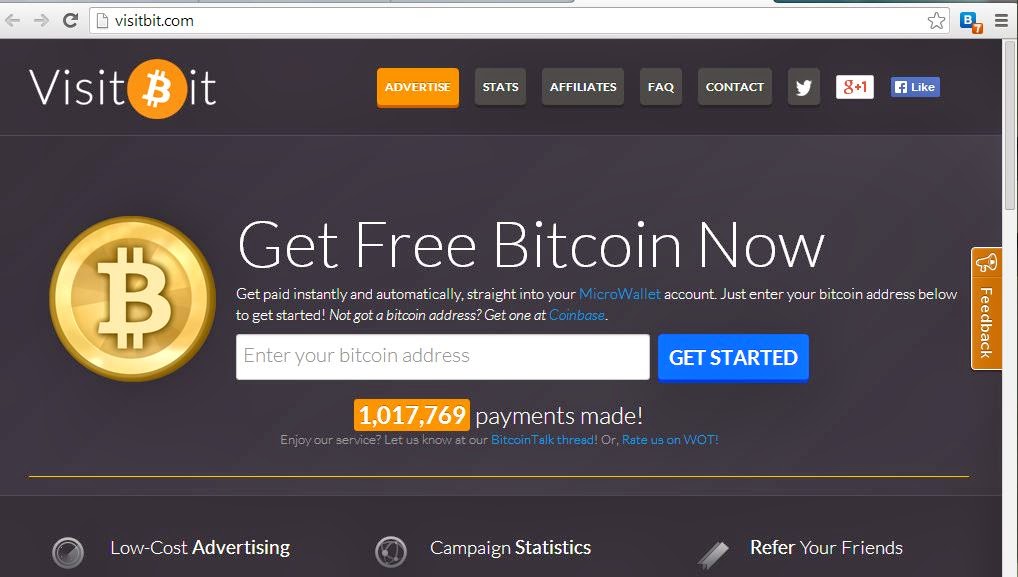Open the FAQ page
The image size is (1018, 577).
pos(661,87)
